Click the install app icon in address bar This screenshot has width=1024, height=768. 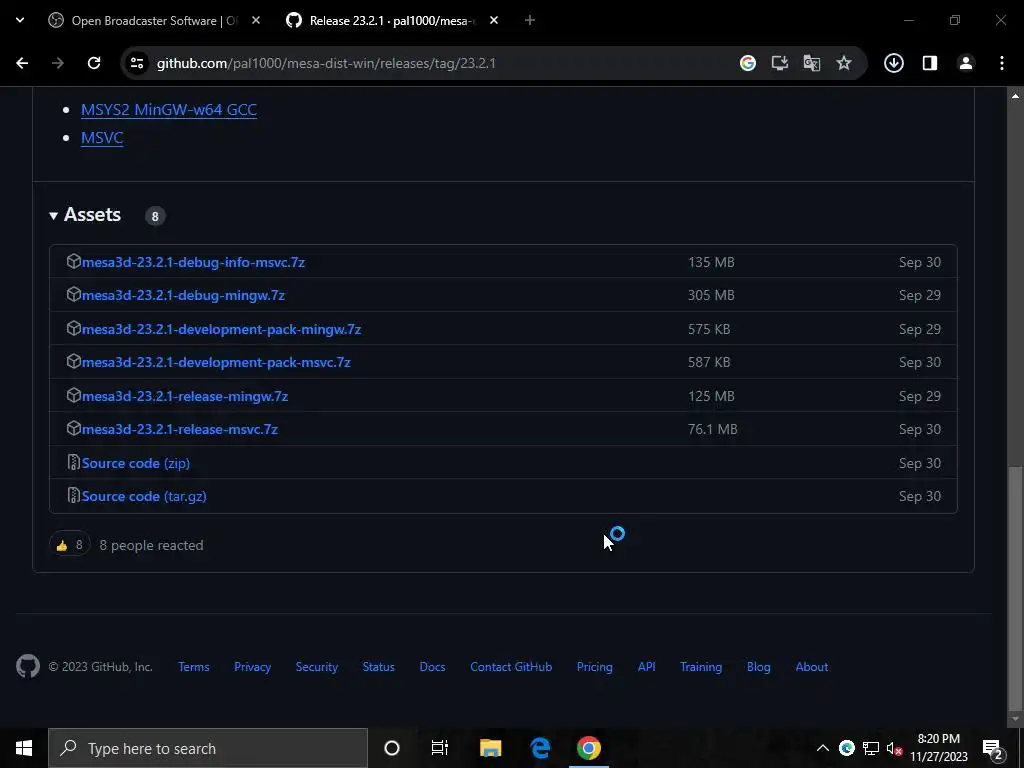click(780, 63)
